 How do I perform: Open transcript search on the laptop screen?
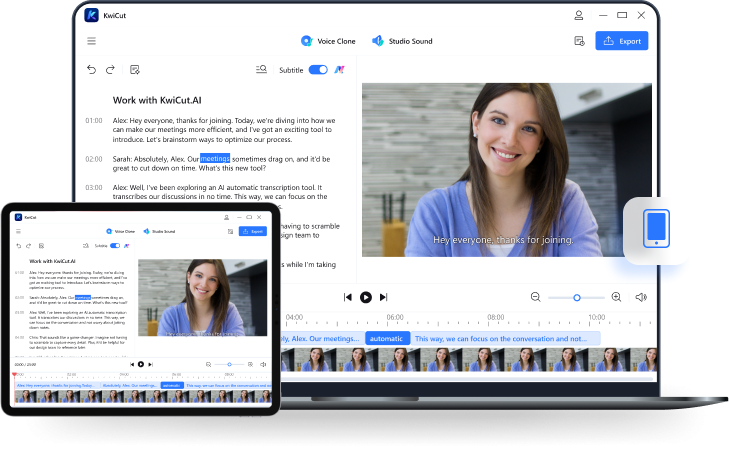[x=262, y=70]
